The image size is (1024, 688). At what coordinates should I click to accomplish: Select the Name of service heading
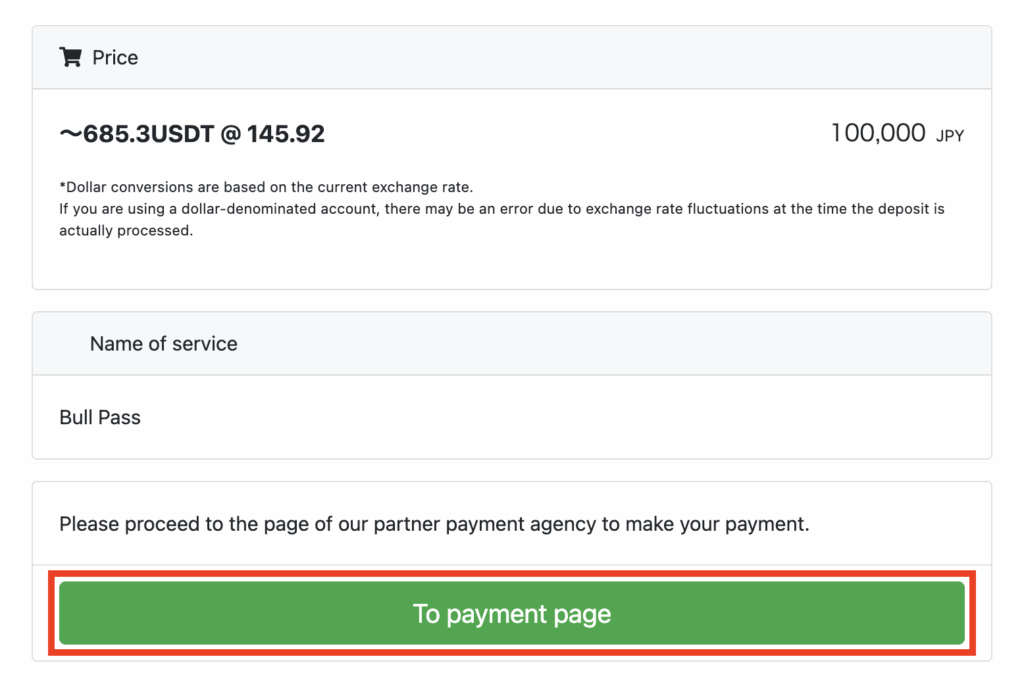[x=163, y=343]
